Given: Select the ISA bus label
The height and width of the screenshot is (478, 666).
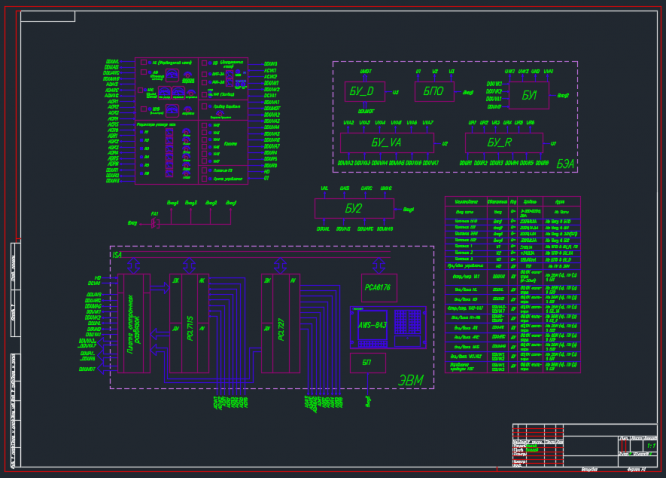Looking at the screenshot, I should point(117,256).
